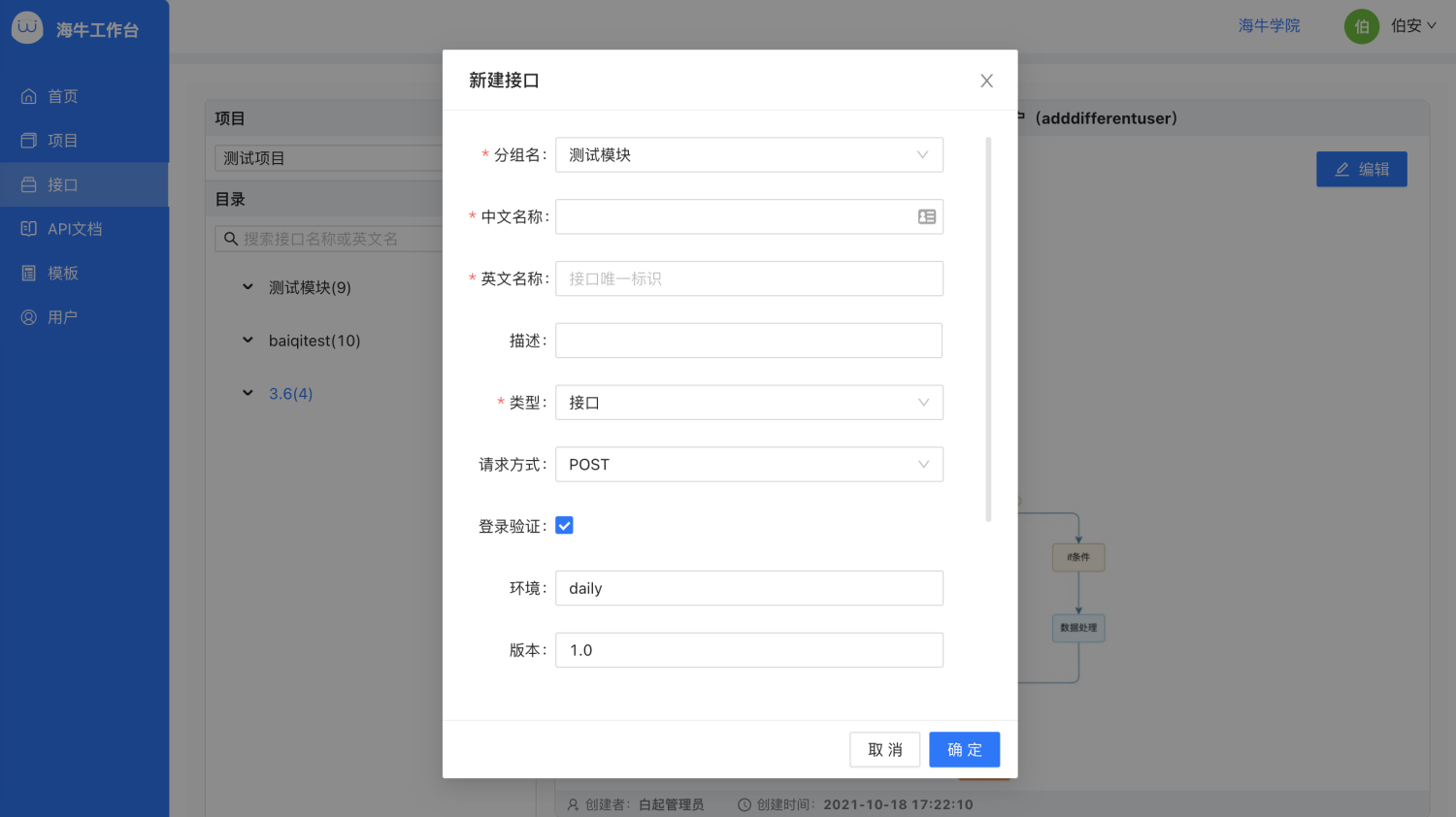Focus the 版本 1.0 input field
The height and width of the screenshot is (817, 1456).
pyautogui.click(x=749, y=650)
